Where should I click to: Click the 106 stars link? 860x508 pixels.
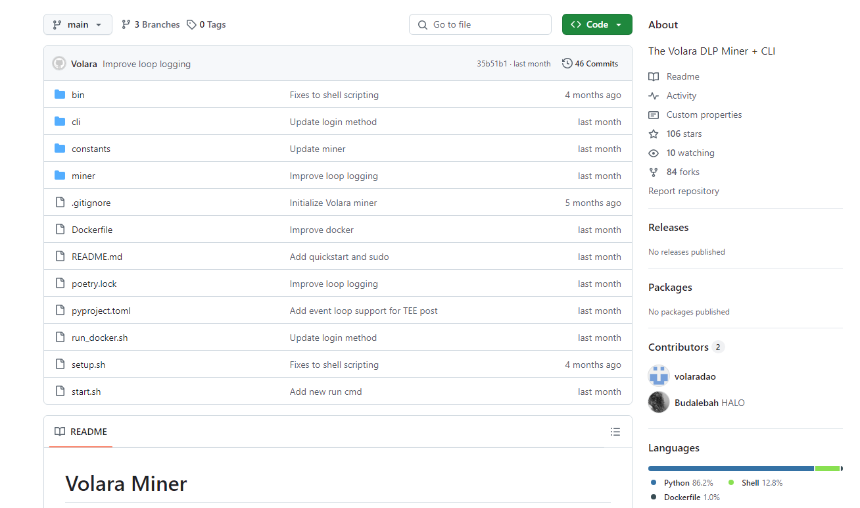[x=675, y=134]
